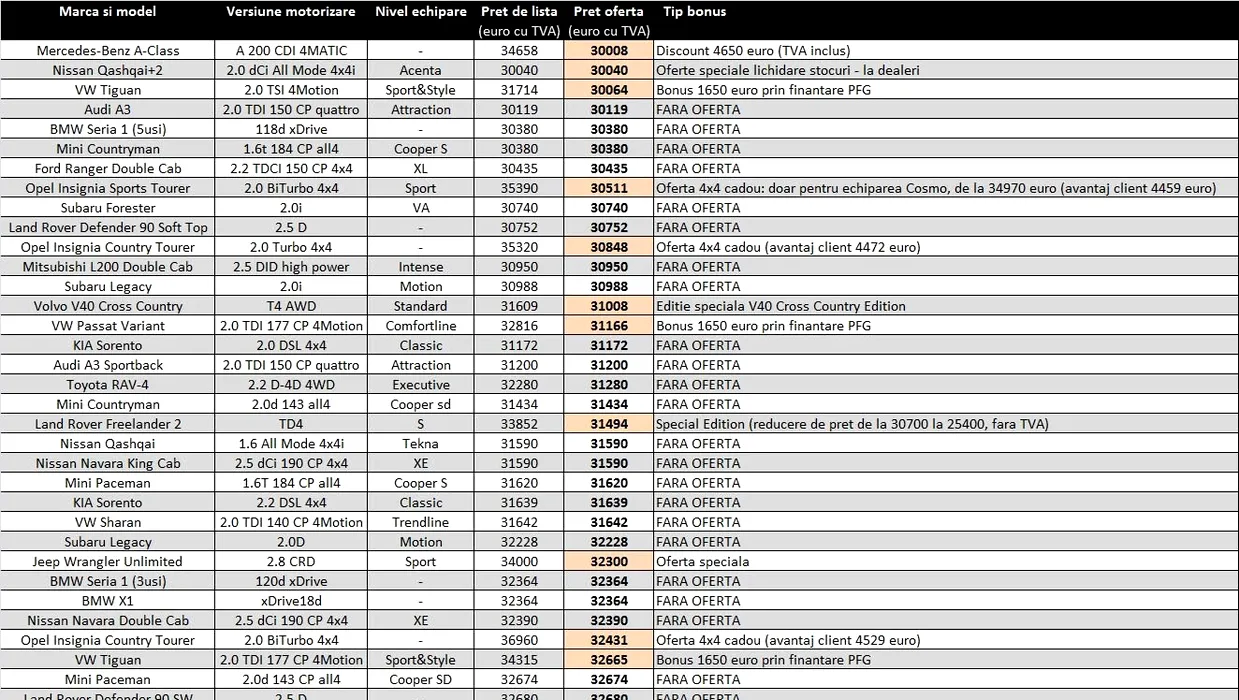Screen dimensions: 1239x700
Task: Click the highlighted offer price 30511
Action: point(609,188)
